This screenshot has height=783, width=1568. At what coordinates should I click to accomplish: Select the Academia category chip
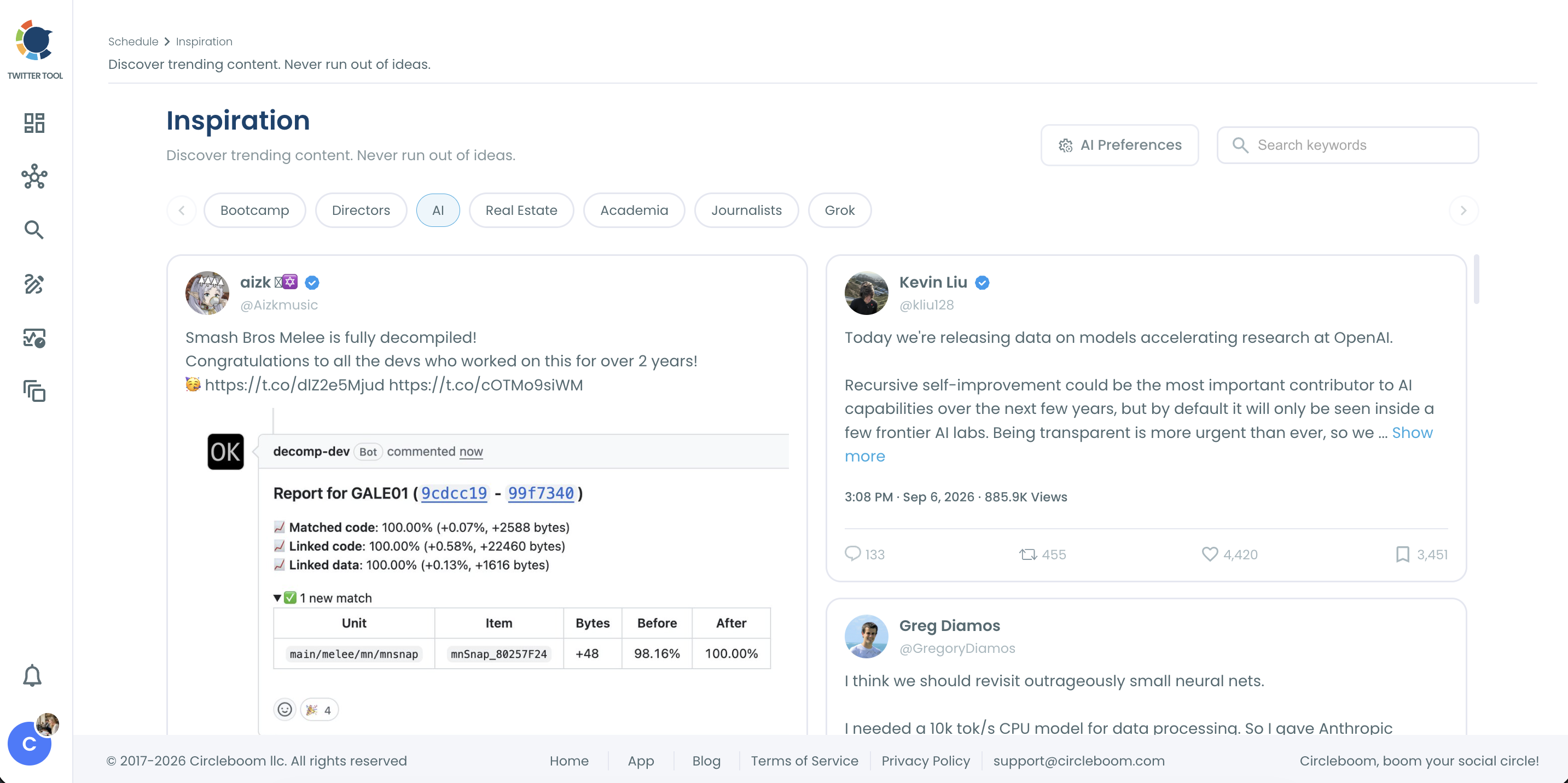click(x=634, y=211)
